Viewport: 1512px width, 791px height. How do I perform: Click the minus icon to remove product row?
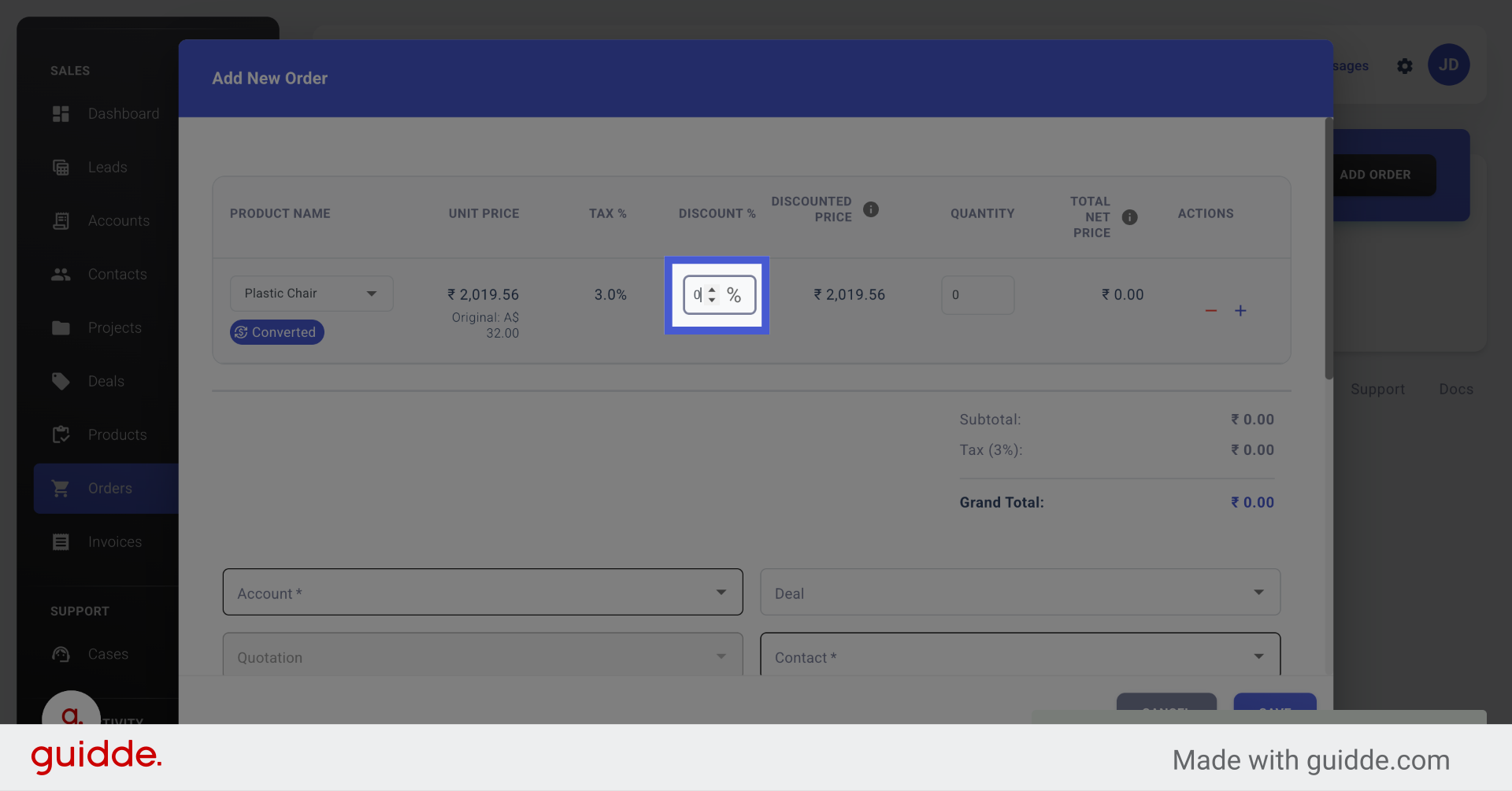pos(1210,311)
